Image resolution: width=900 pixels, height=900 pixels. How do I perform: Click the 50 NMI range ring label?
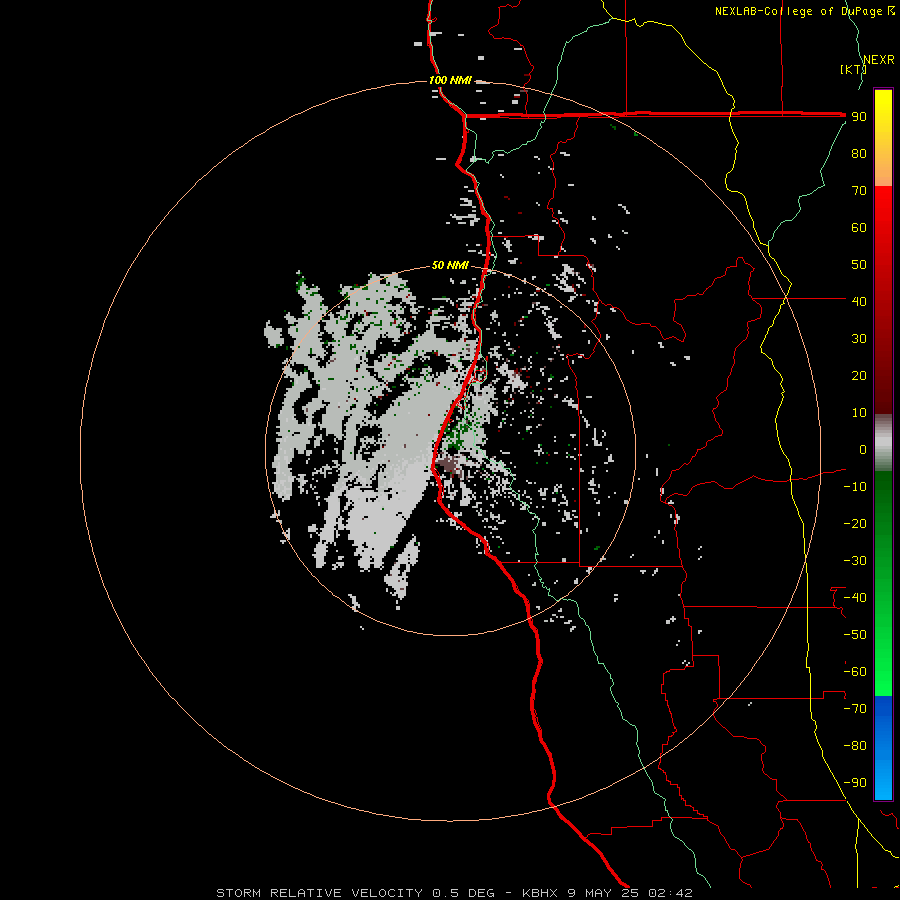(x=450, y=265)
